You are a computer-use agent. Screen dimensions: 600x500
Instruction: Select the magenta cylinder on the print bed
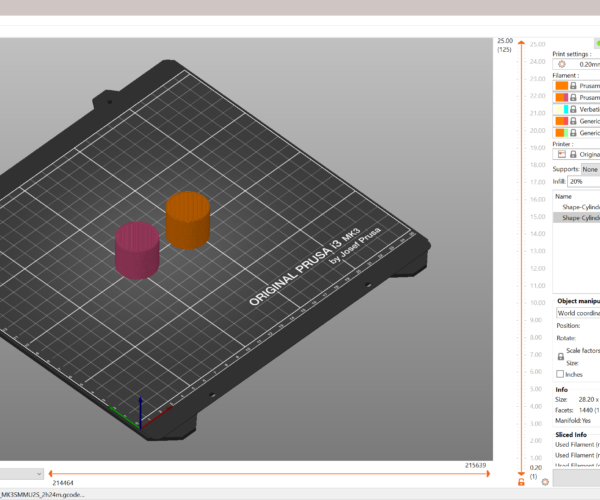137,251
